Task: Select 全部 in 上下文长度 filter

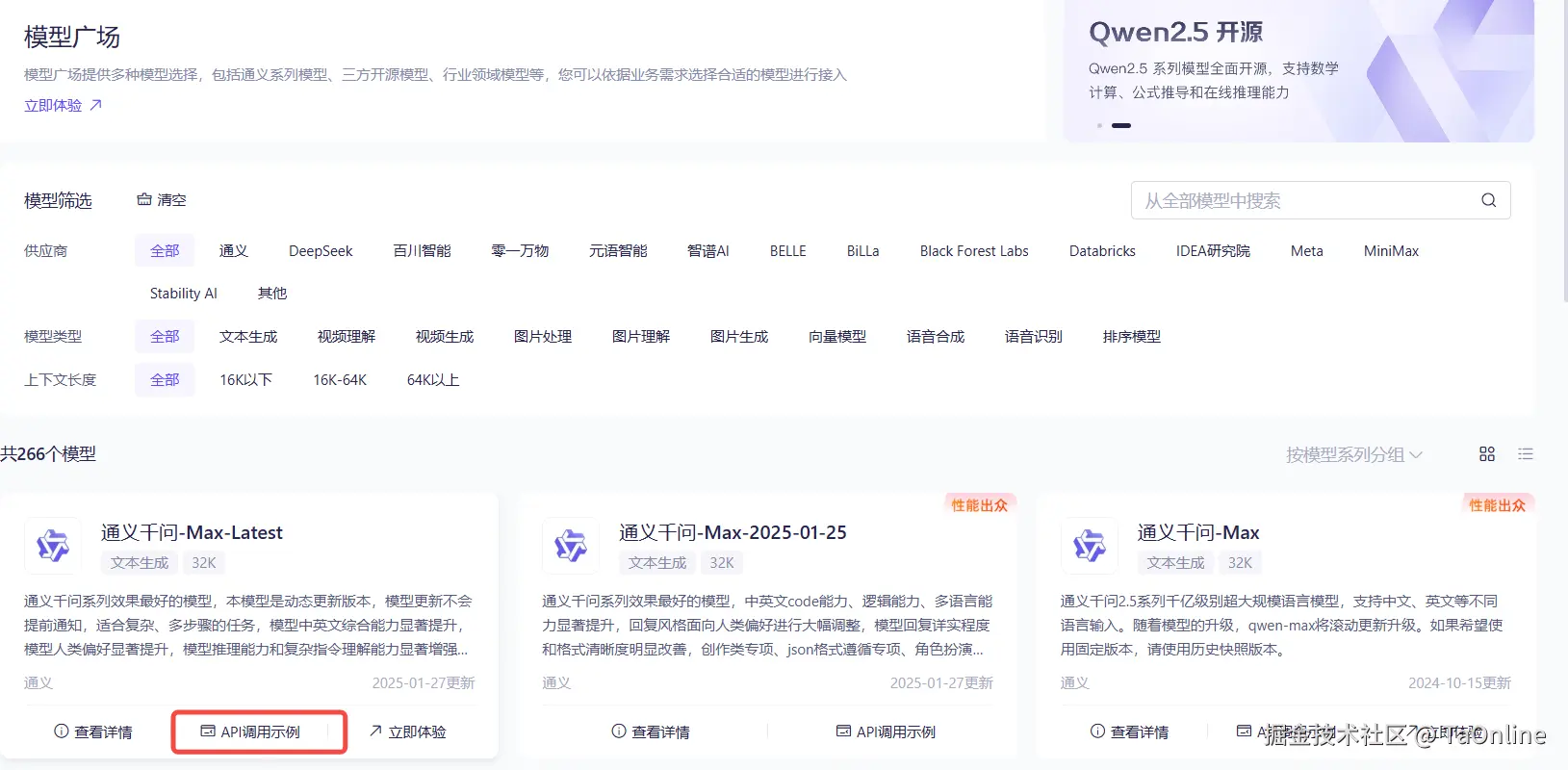Action: click(x=165, y=379)
